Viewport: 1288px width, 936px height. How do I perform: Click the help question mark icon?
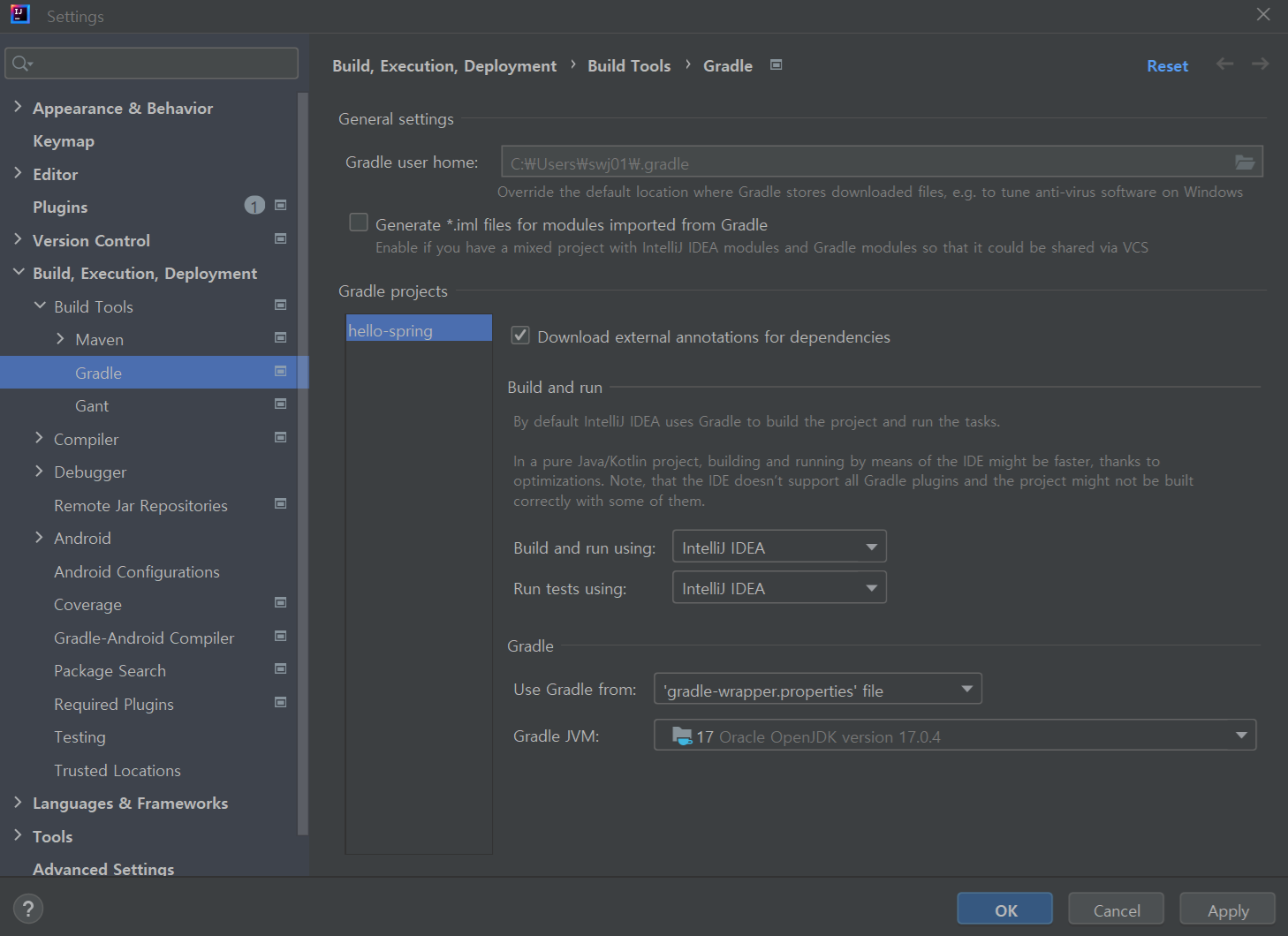28,908
